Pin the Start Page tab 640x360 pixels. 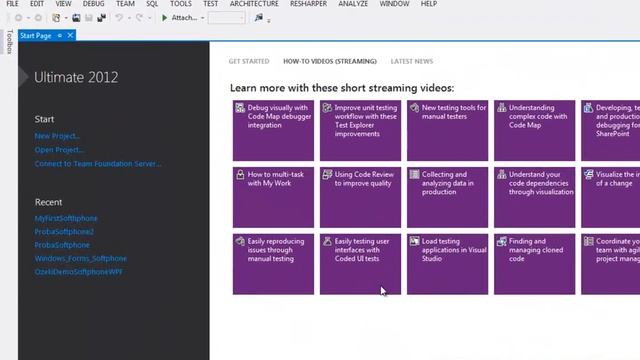pyautogui.click(x=60, y=36)
